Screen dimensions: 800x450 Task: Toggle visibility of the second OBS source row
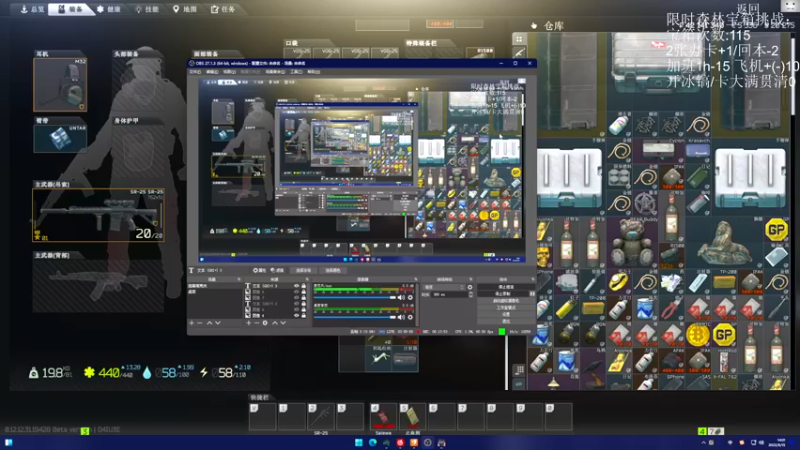coord(296,292)
